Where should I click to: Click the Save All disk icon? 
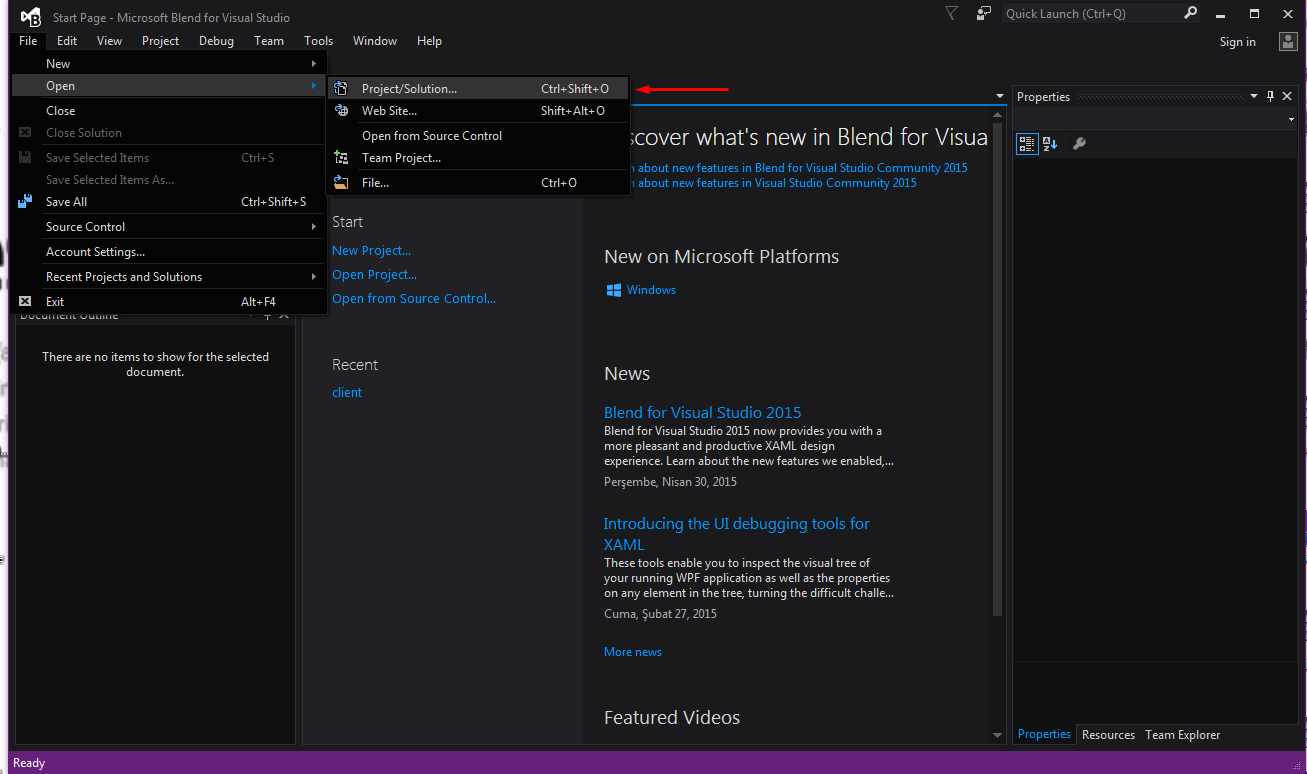pyautogui.click(x=25, y=202)
